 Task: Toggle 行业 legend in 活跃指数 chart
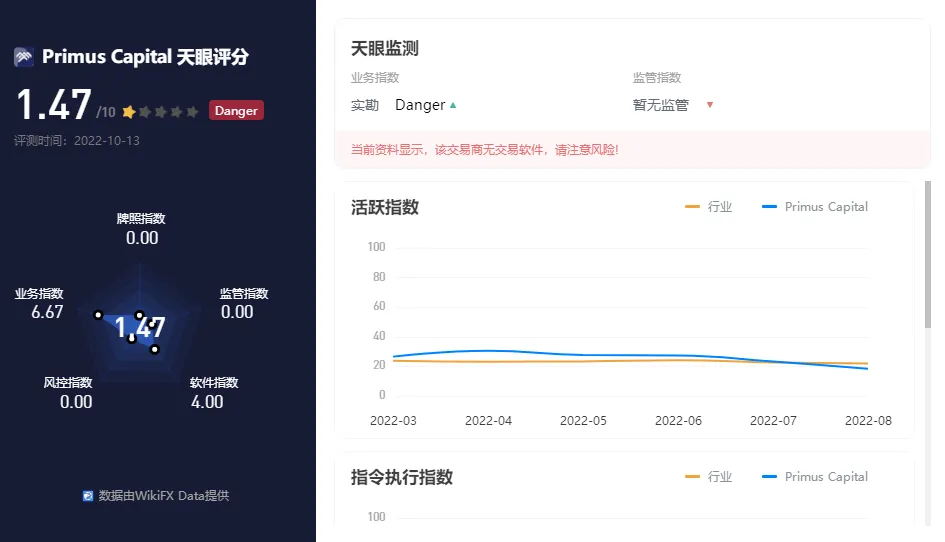(709, 207)
